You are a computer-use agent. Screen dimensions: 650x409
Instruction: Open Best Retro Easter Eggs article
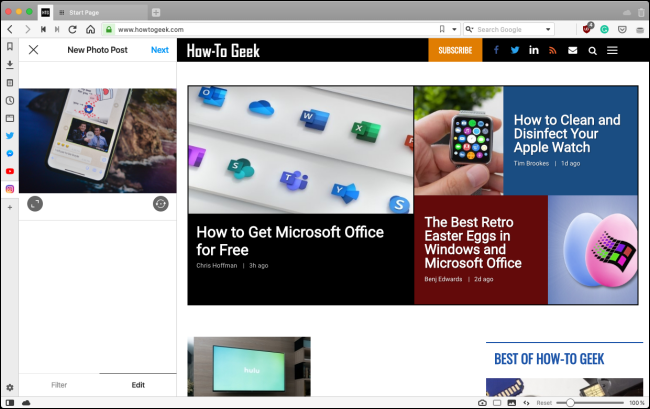pyautogui.click(x=473, y=242)
